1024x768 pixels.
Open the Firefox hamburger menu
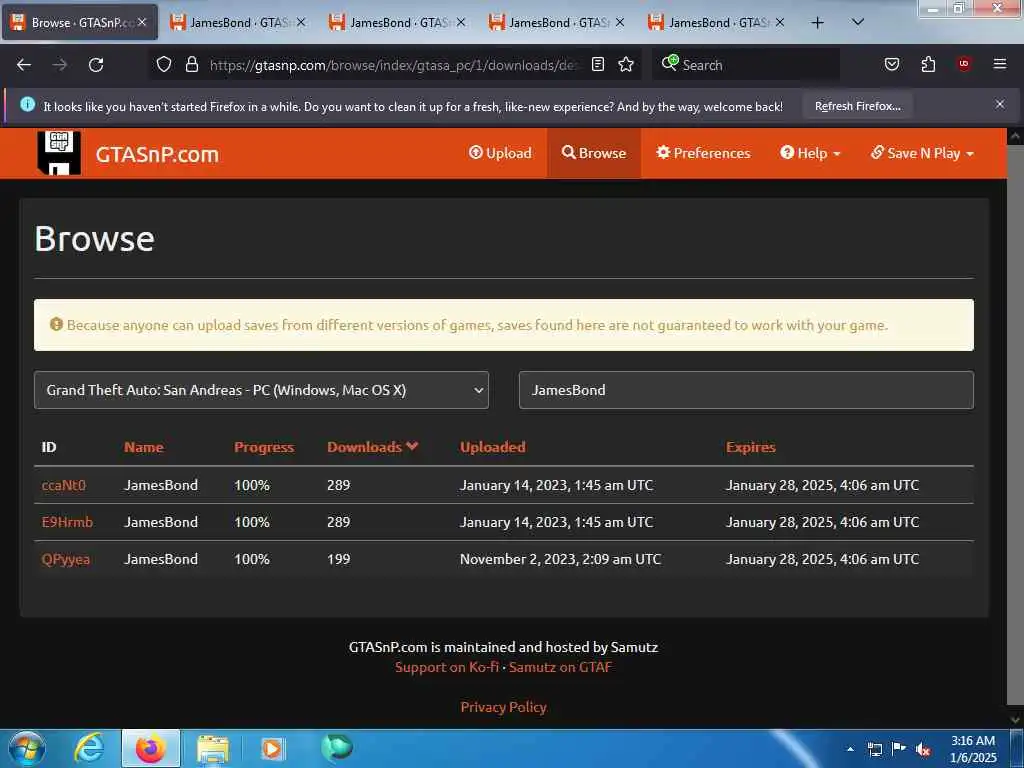(999, 64)
